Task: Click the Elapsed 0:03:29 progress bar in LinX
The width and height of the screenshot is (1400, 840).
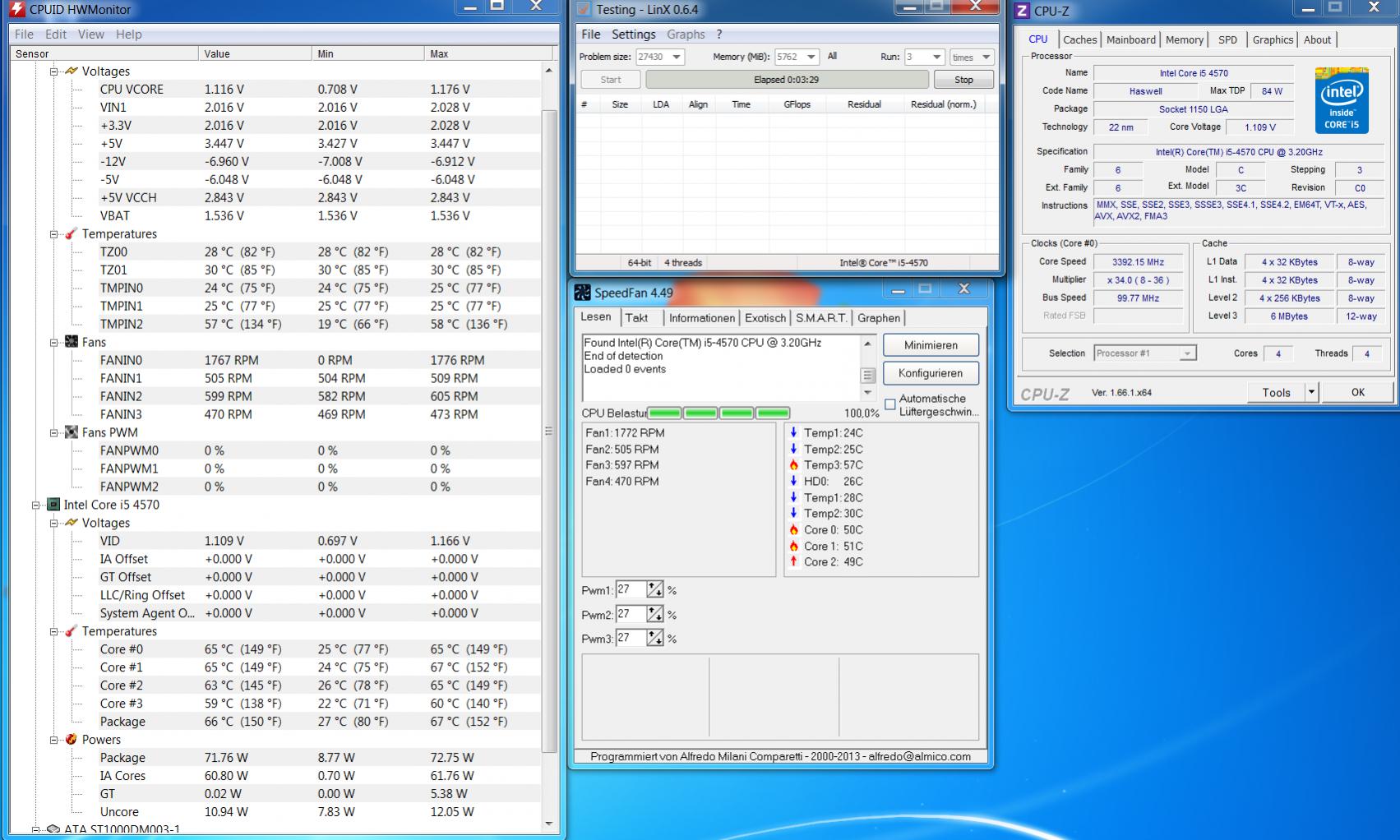Action: click(x=787, y=80)
